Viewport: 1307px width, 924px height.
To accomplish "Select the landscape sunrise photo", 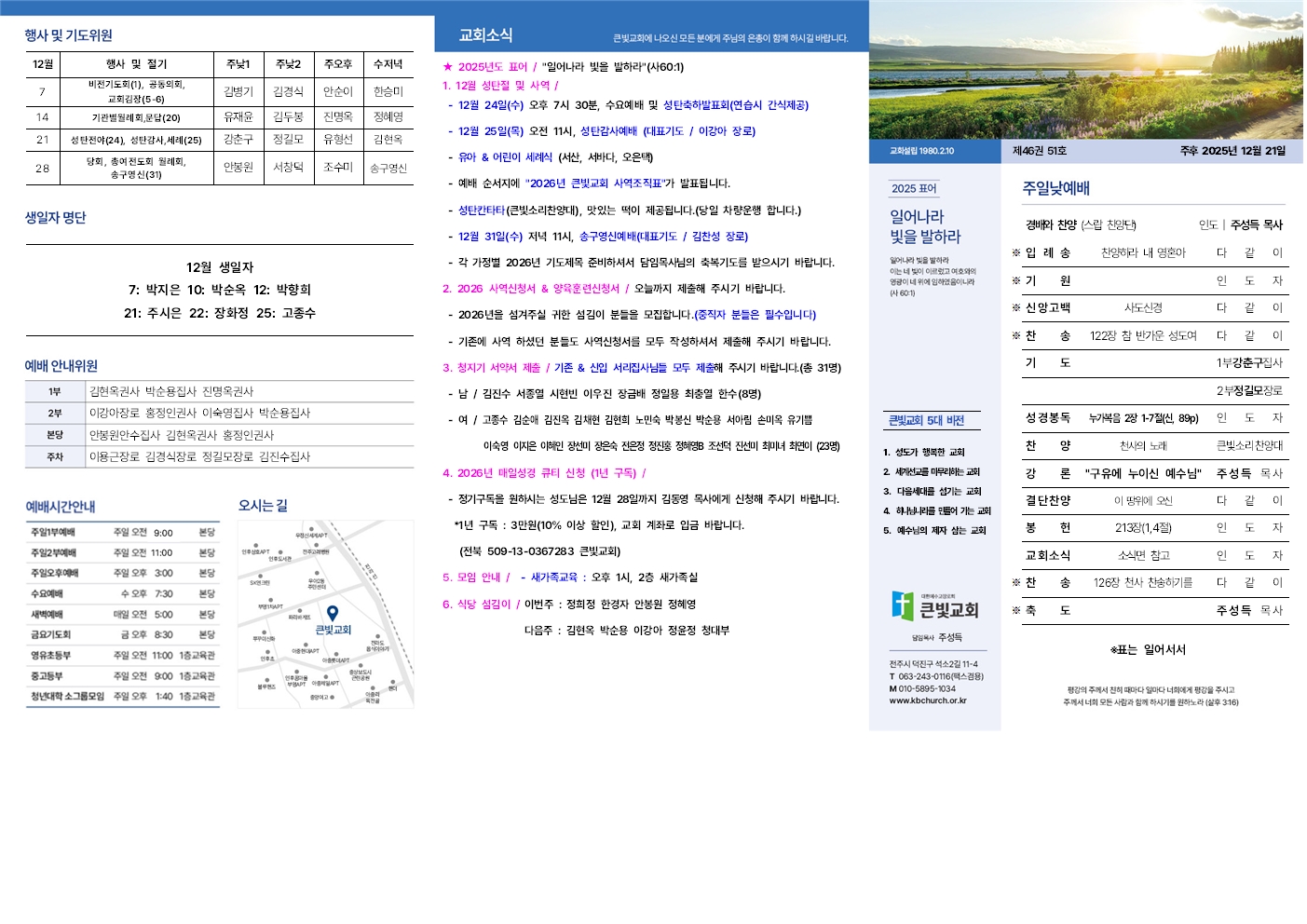I will (1085, 70).
